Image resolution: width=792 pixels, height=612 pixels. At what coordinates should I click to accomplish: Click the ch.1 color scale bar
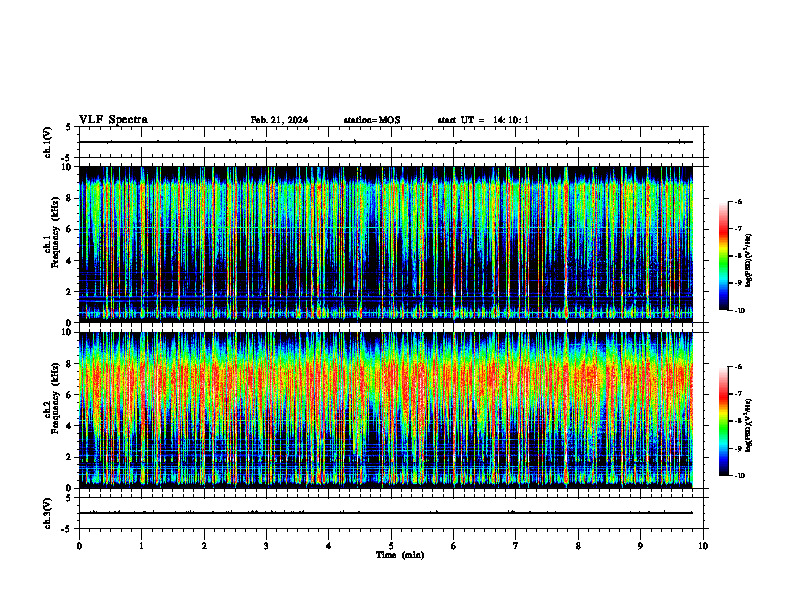point(723,256)
